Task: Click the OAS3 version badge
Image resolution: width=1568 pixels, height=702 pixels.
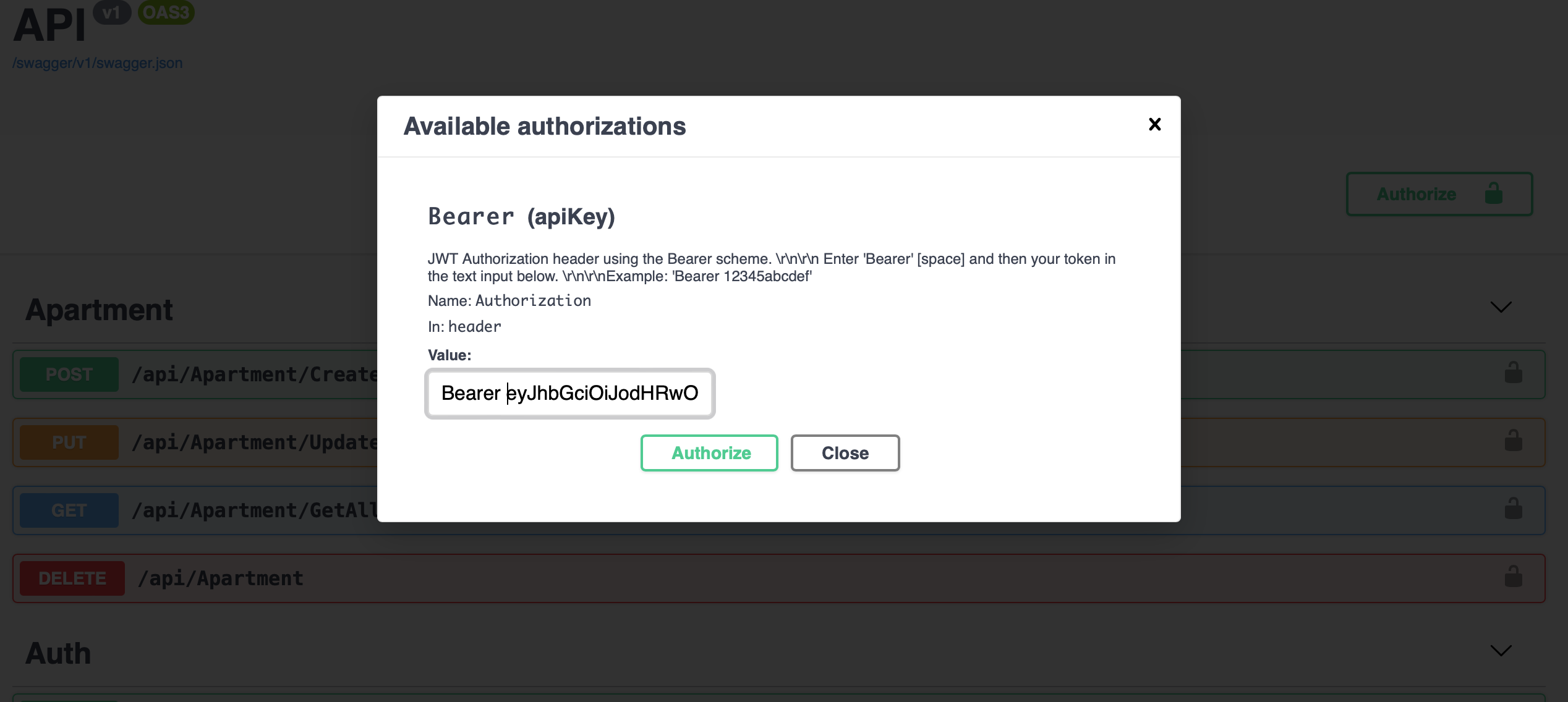Action: (x=166, y=12)
